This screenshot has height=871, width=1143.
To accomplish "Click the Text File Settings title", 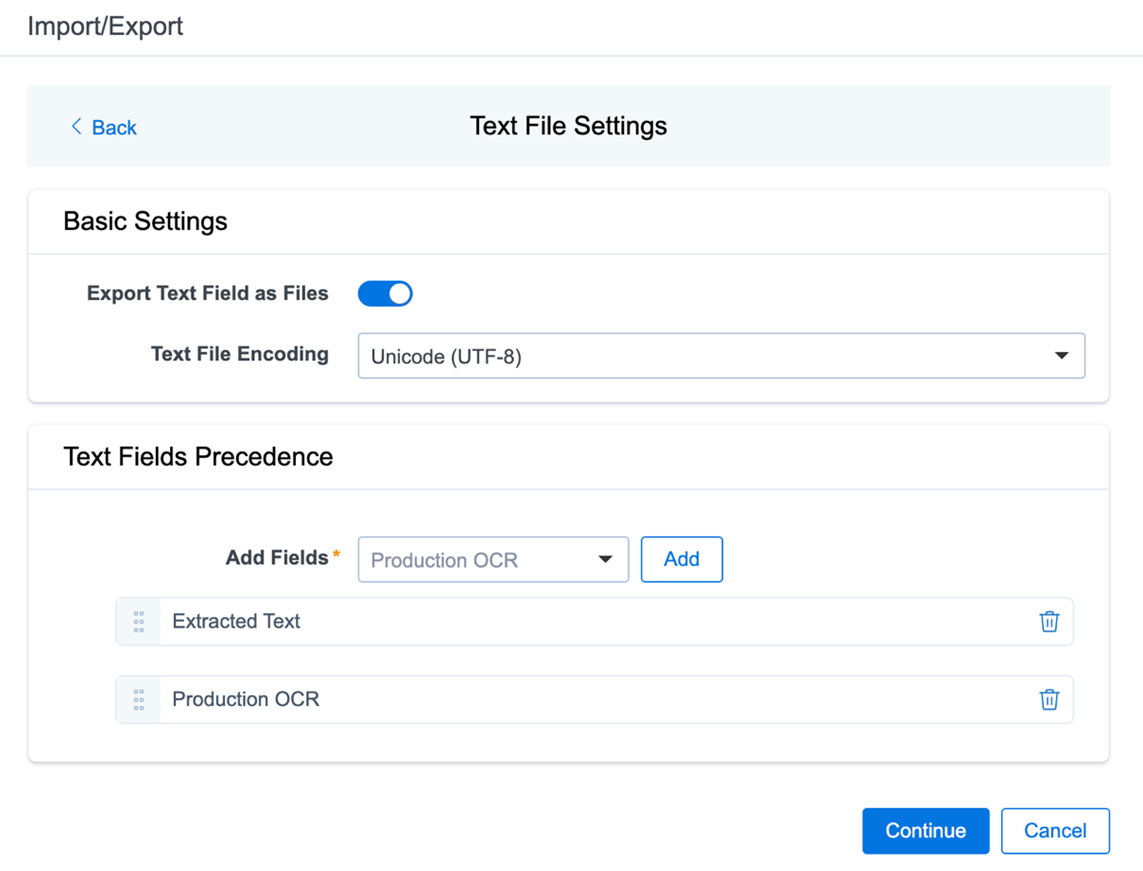I will (568, 125).
